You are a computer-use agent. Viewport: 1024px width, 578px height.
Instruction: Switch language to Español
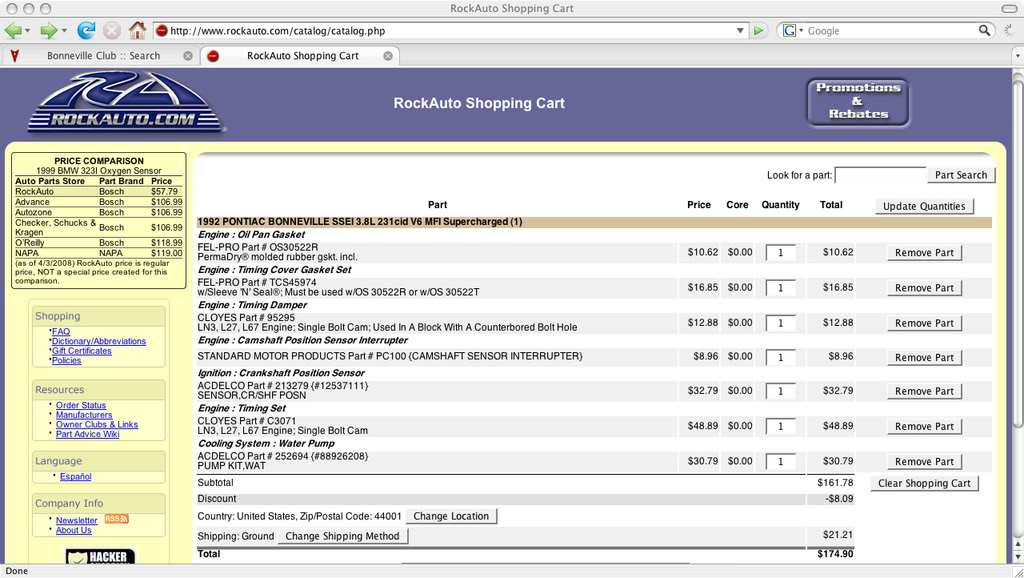(76, 477)
